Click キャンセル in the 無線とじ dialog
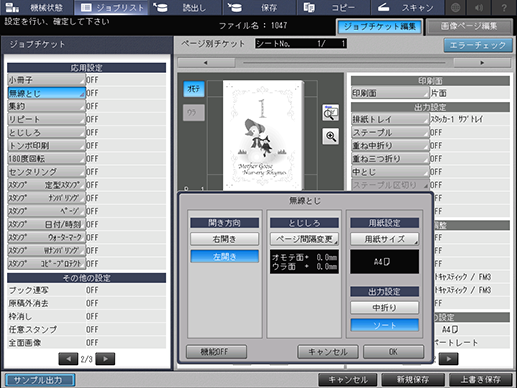Viewport: 517px width, 388px height. (328, 352)
